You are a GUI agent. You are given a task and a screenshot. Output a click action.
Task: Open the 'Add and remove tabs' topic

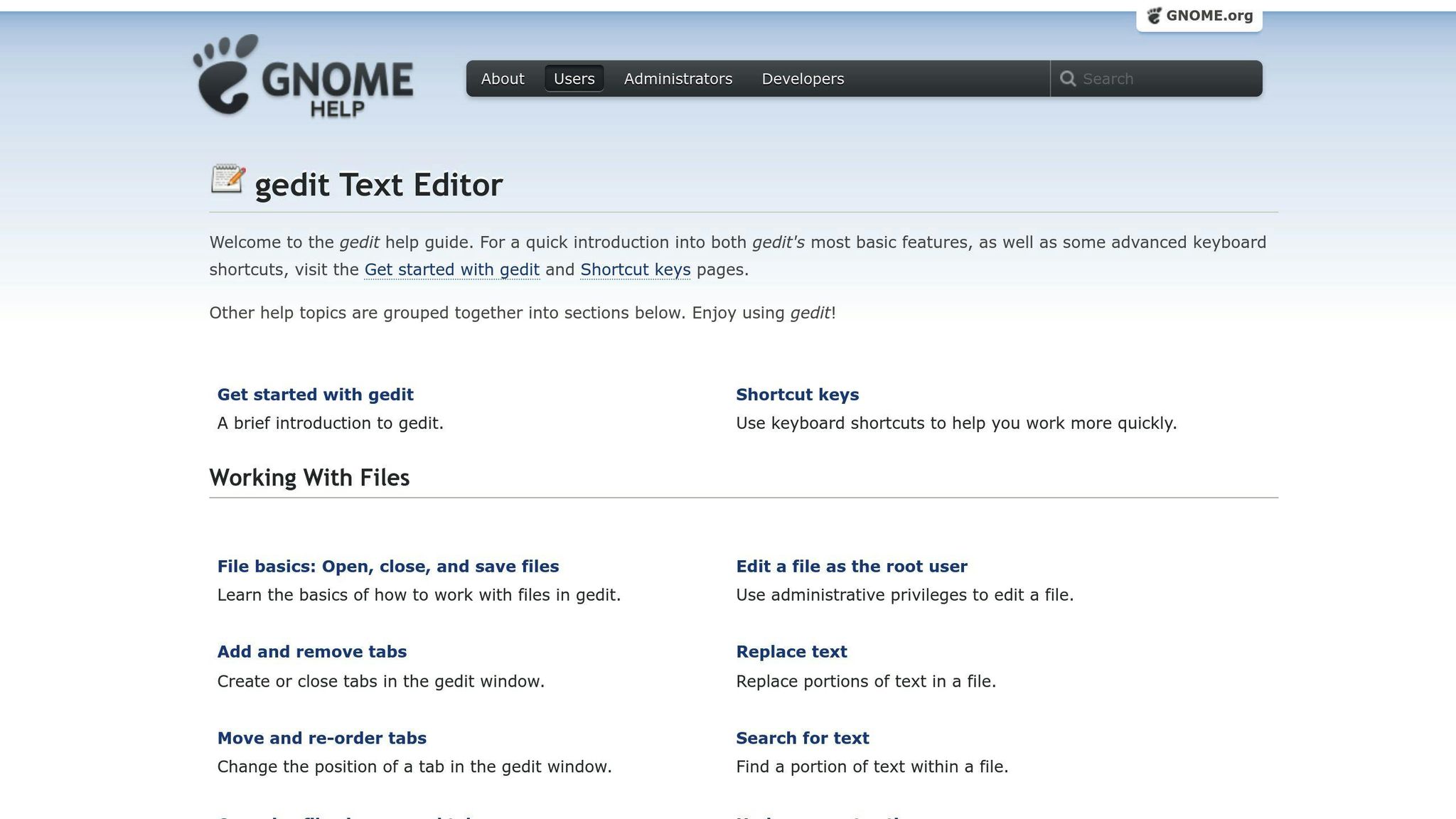click(312, 652)
